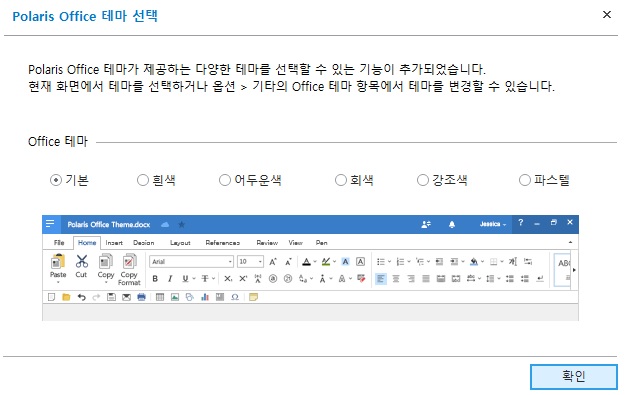Open the Arial font name combo box
The width and height of the screenshot is (625, 395).
coord(191,261)
